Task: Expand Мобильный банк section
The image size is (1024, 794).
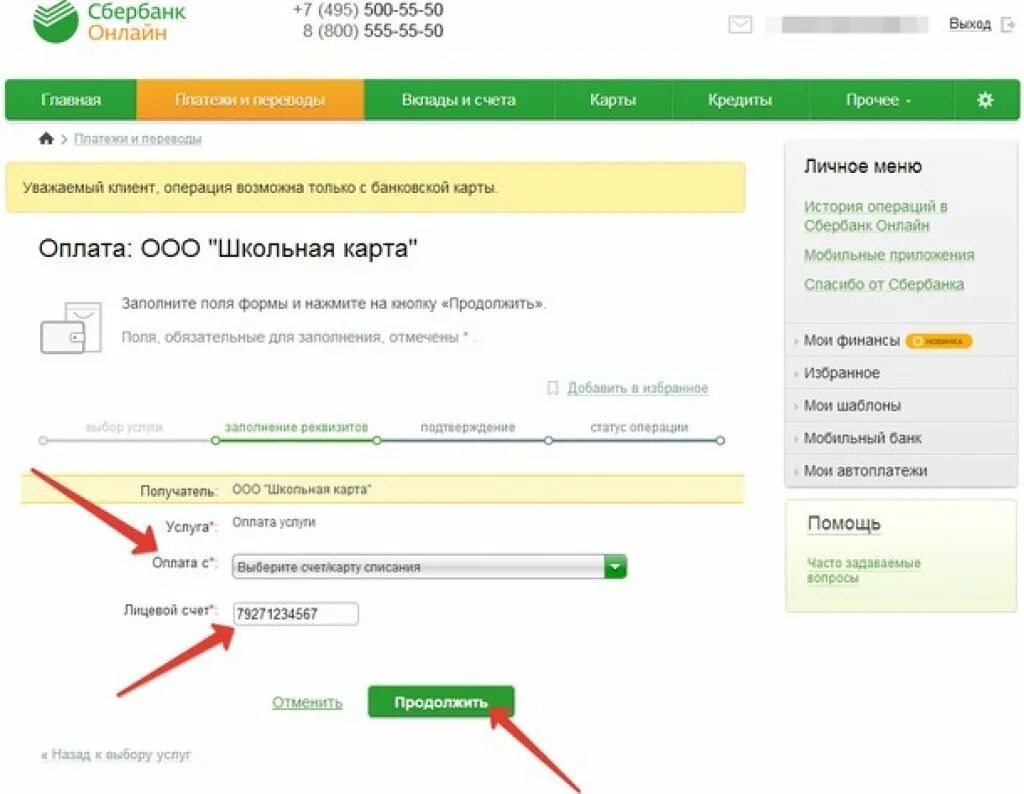Action: [862, 438]
